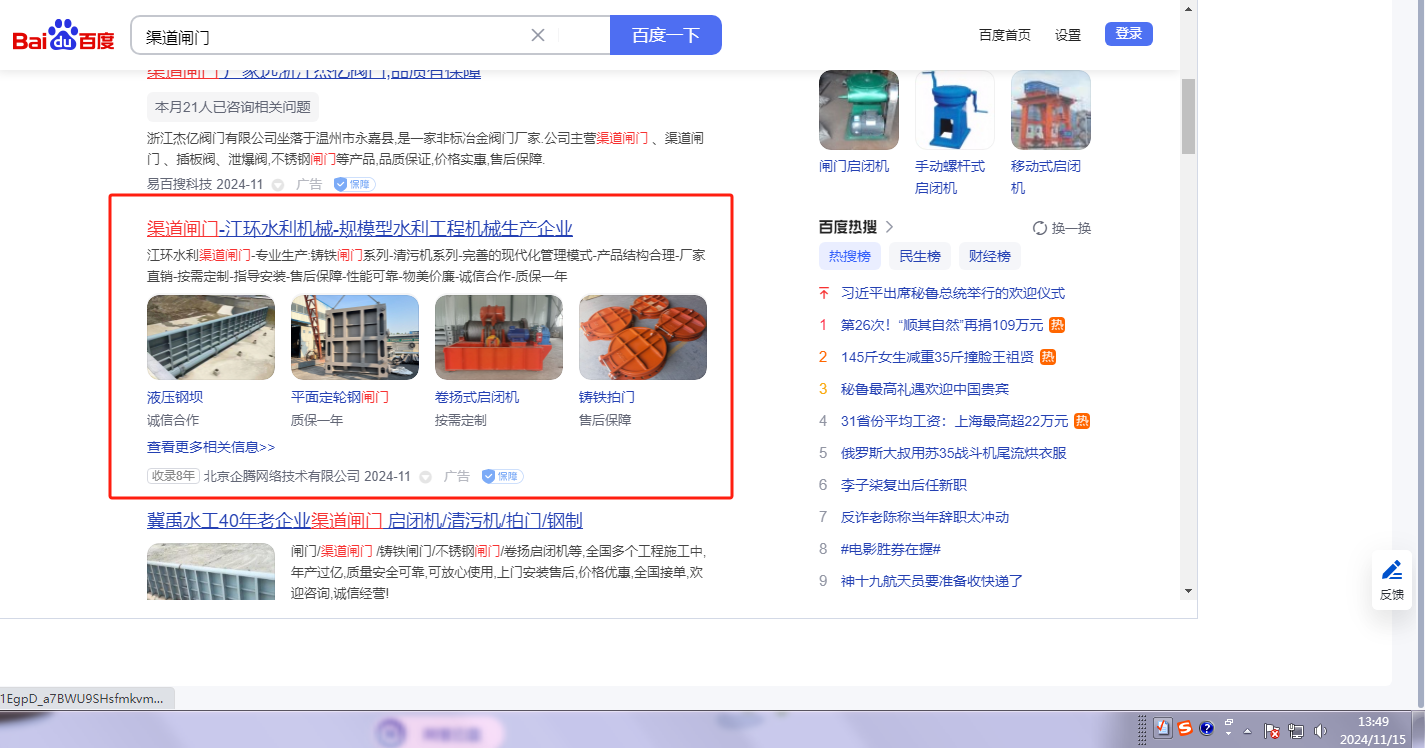Open the 手动螺杆式启闭机 sidebar thumbnail image
Image resolution: width=1425 pixels, height=748 pixels.
[x=955, y=110]
